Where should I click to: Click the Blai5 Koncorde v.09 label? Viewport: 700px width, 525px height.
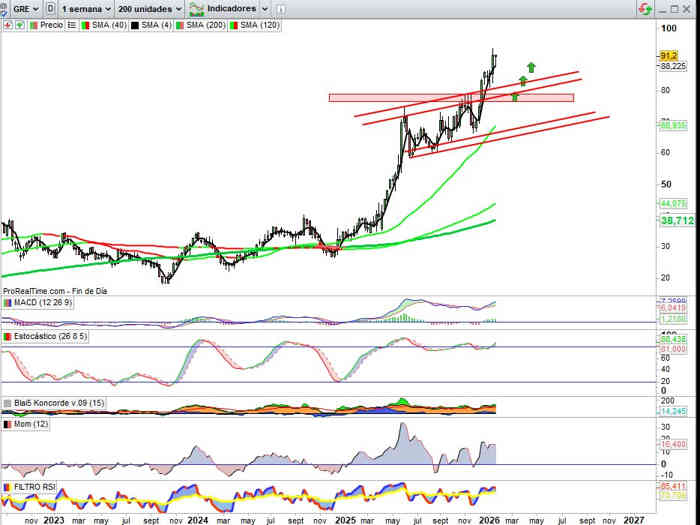57,403
